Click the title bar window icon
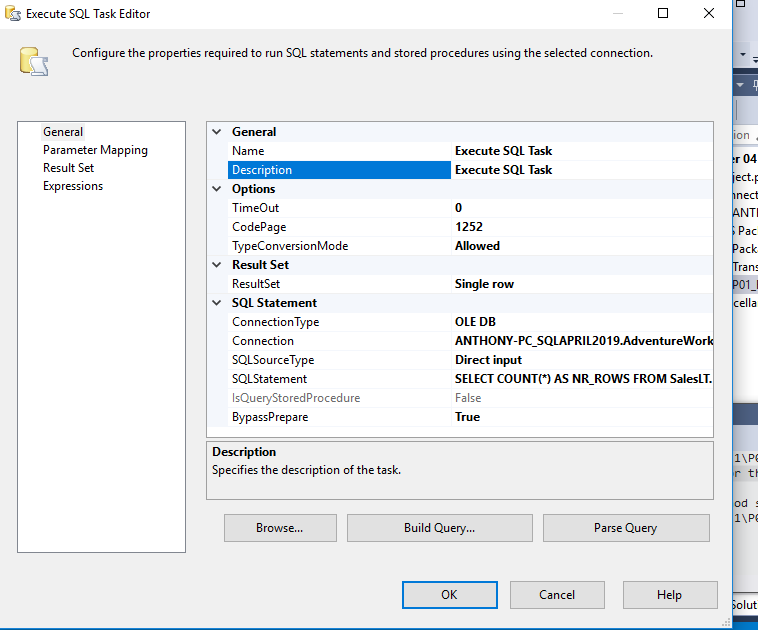The height and width of the screenshot is (630, 758). [x=12, y=14]
